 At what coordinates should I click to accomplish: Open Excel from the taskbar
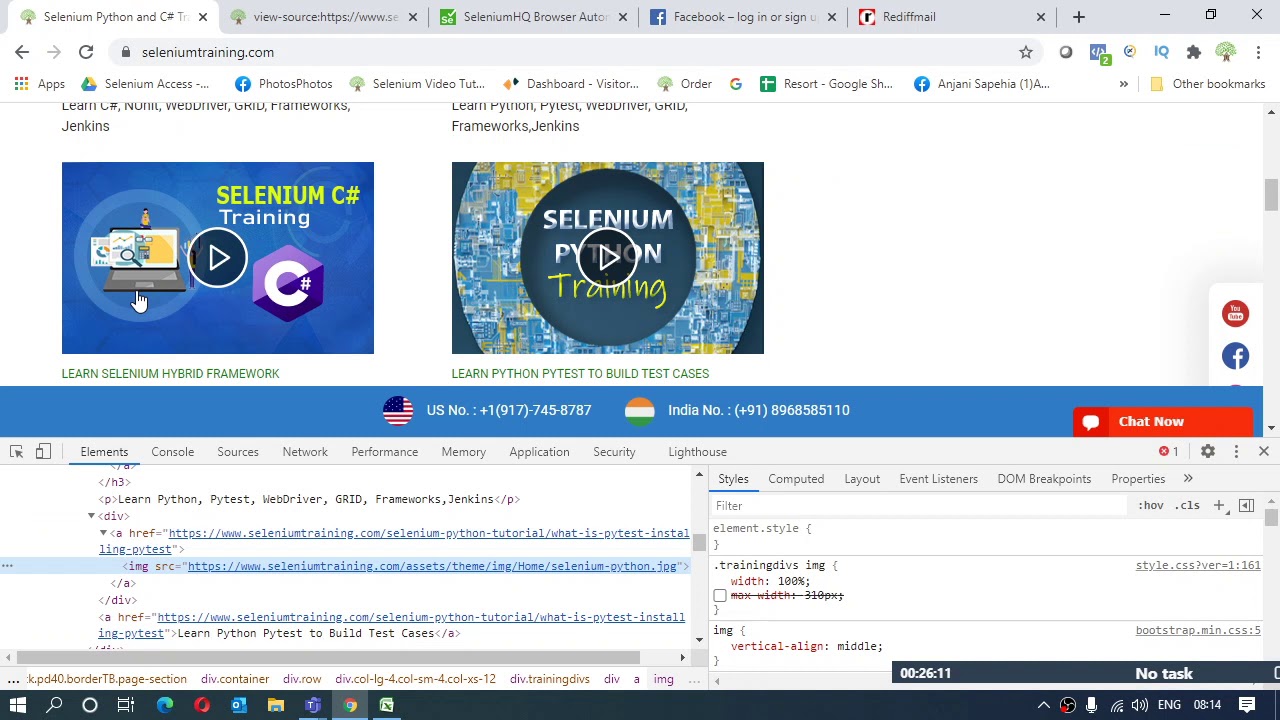click(x=386, y=706)
